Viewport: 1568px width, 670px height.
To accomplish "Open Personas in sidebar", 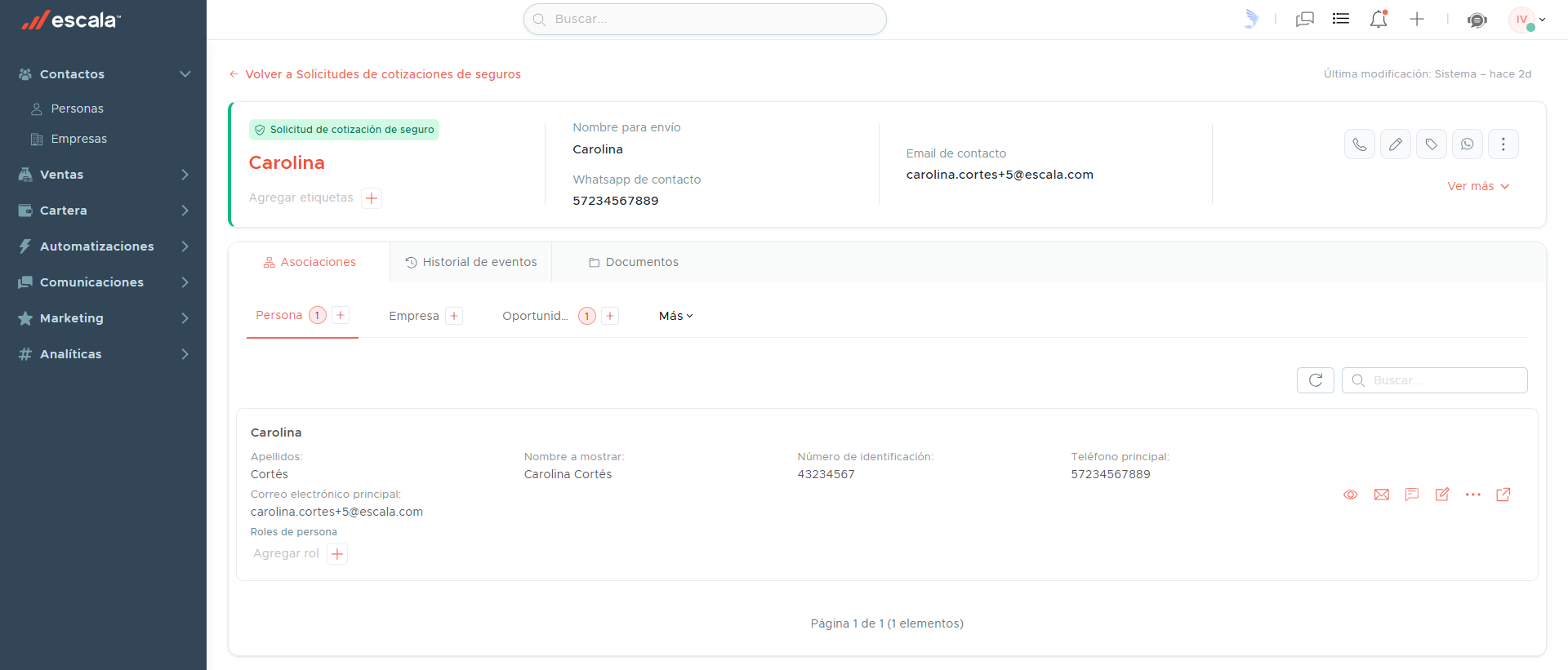I will click(78, 109).
